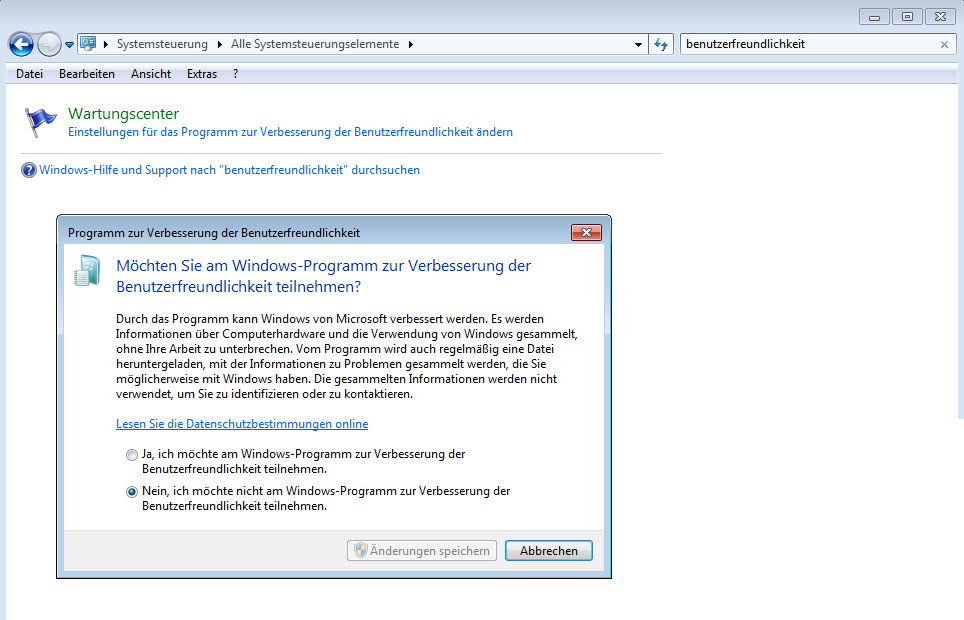Expand the address bar history dropdown
964x620 pixels.
tap(640, 45)
